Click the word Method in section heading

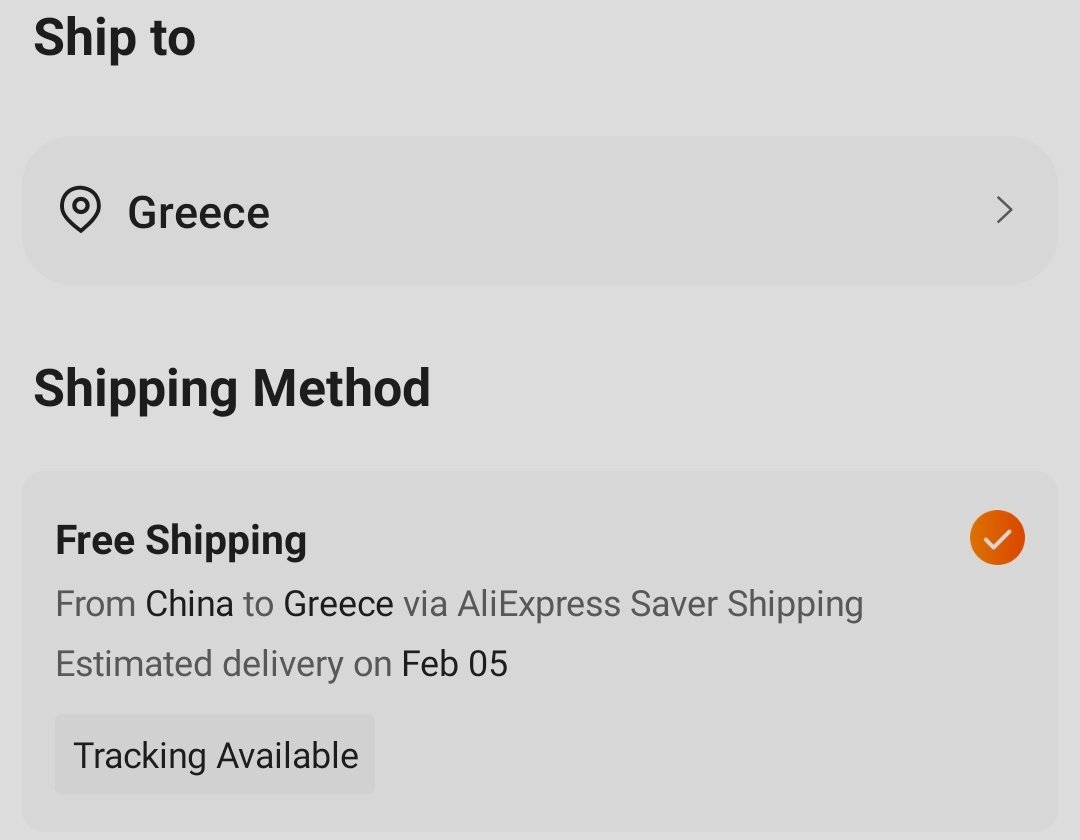point(342,388)
